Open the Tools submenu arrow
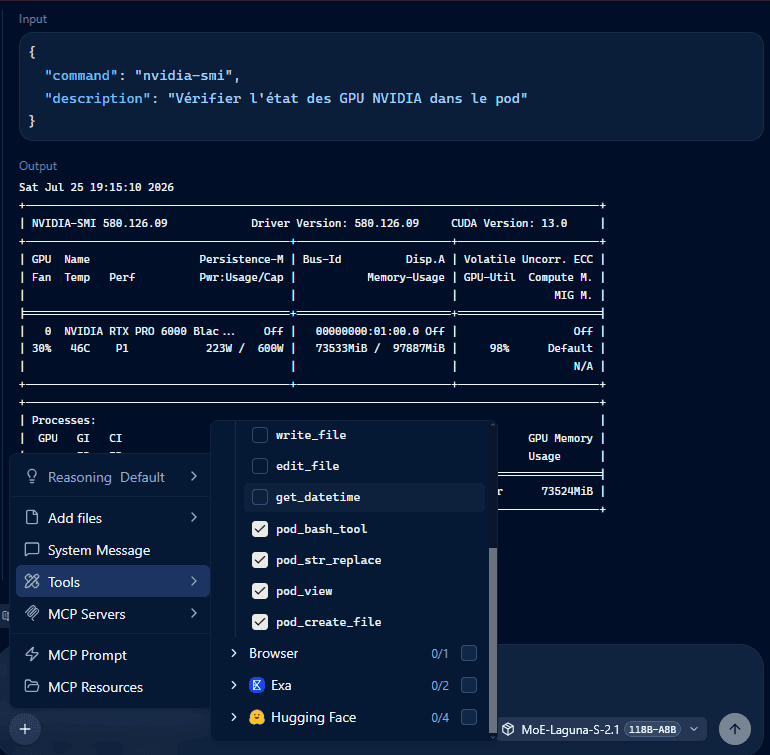770x755 pixels. (x=193, y=581)
